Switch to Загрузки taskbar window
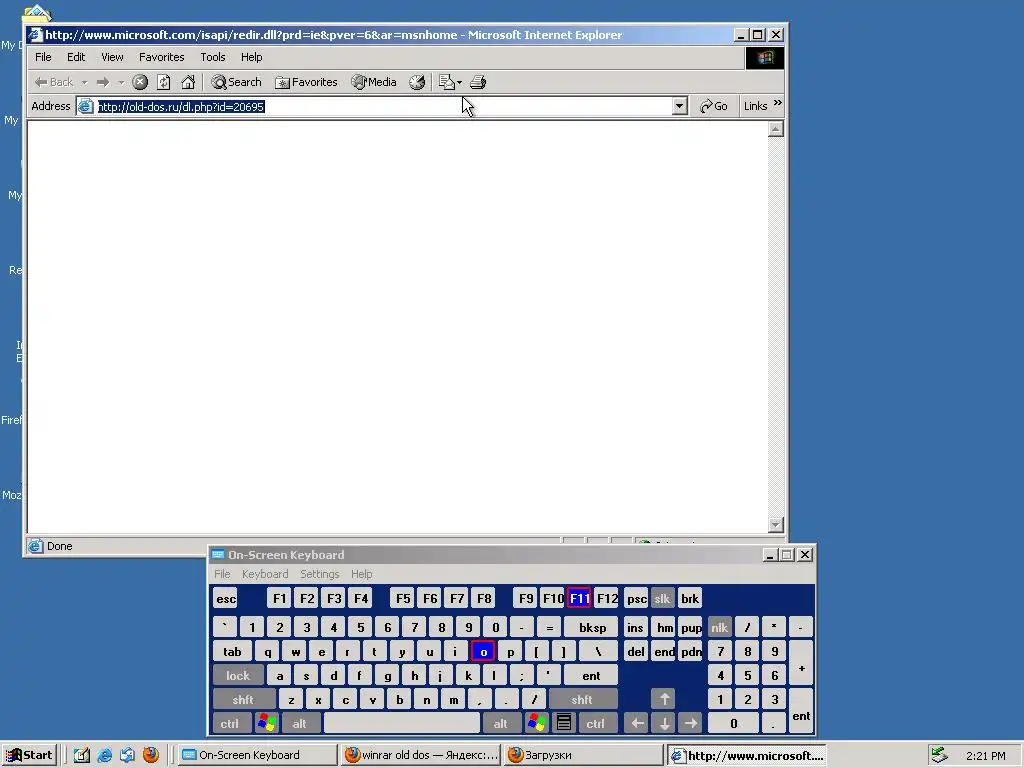The width and height of the screenshot is (1024, 768). click(583, 755)
